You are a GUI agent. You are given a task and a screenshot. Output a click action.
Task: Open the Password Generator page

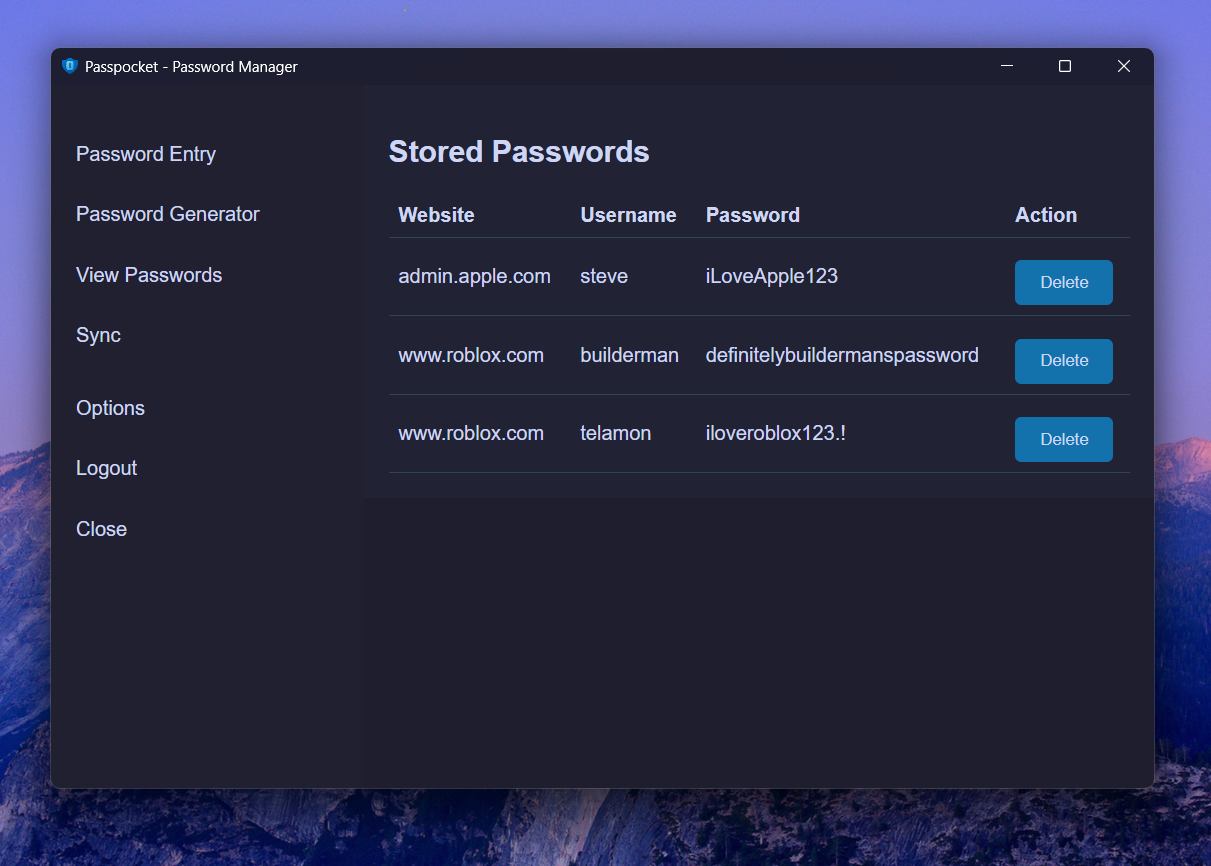pos(168,214)
